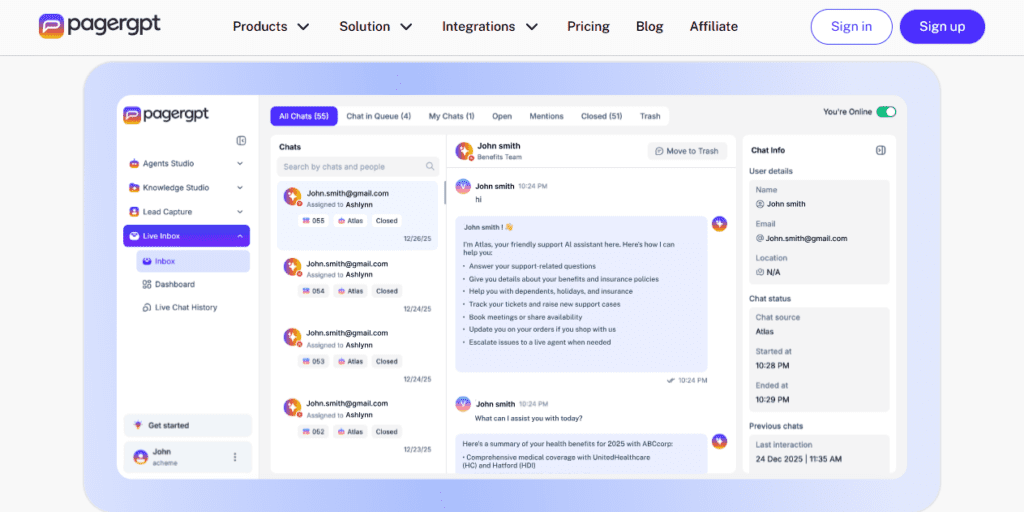1024x512 pixels.
Task: Click the search magnifier icon in Chats
Action: click(430, 167)
